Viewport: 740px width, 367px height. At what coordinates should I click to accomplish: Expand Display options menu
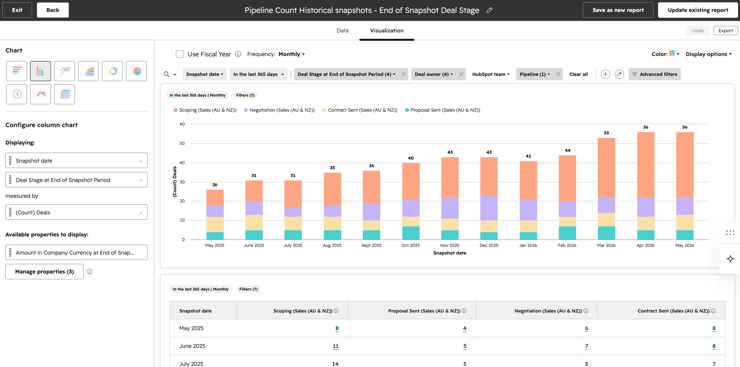click(x=708, y=54)
